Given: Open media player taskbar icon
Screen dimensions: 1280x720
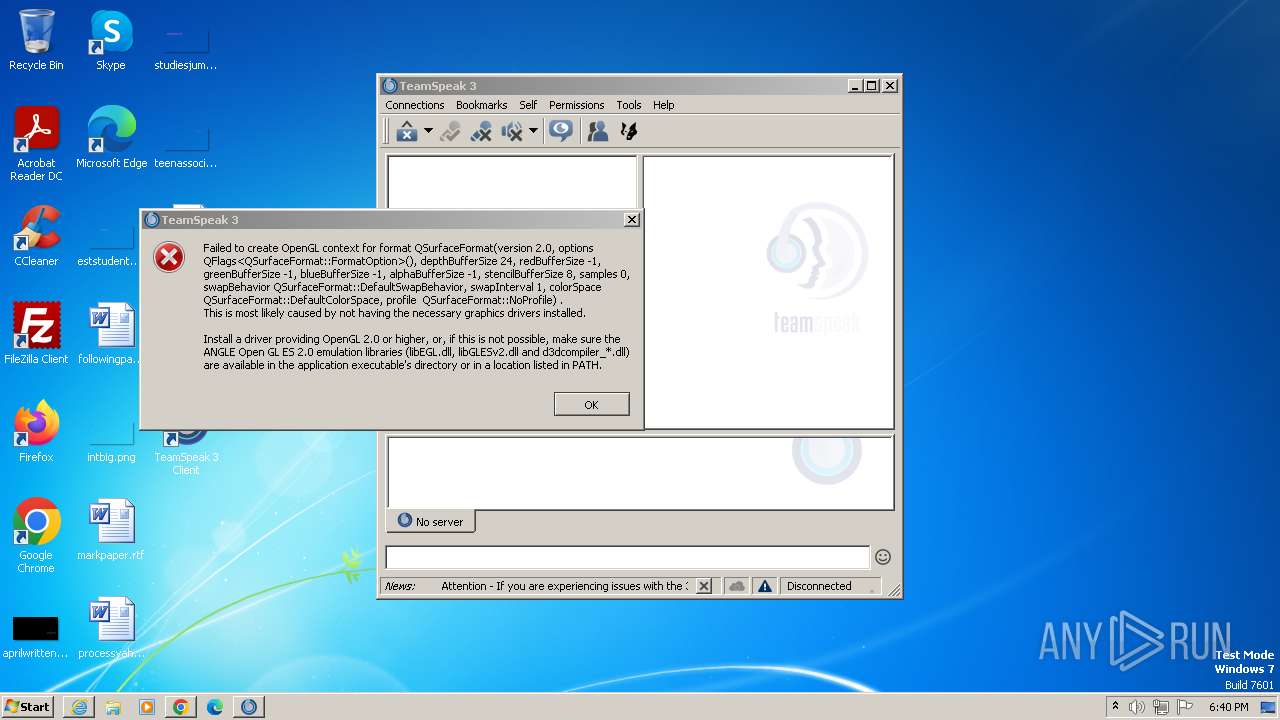Looking at the screenshot, I should pyautogui.click(x=147, y=707).
